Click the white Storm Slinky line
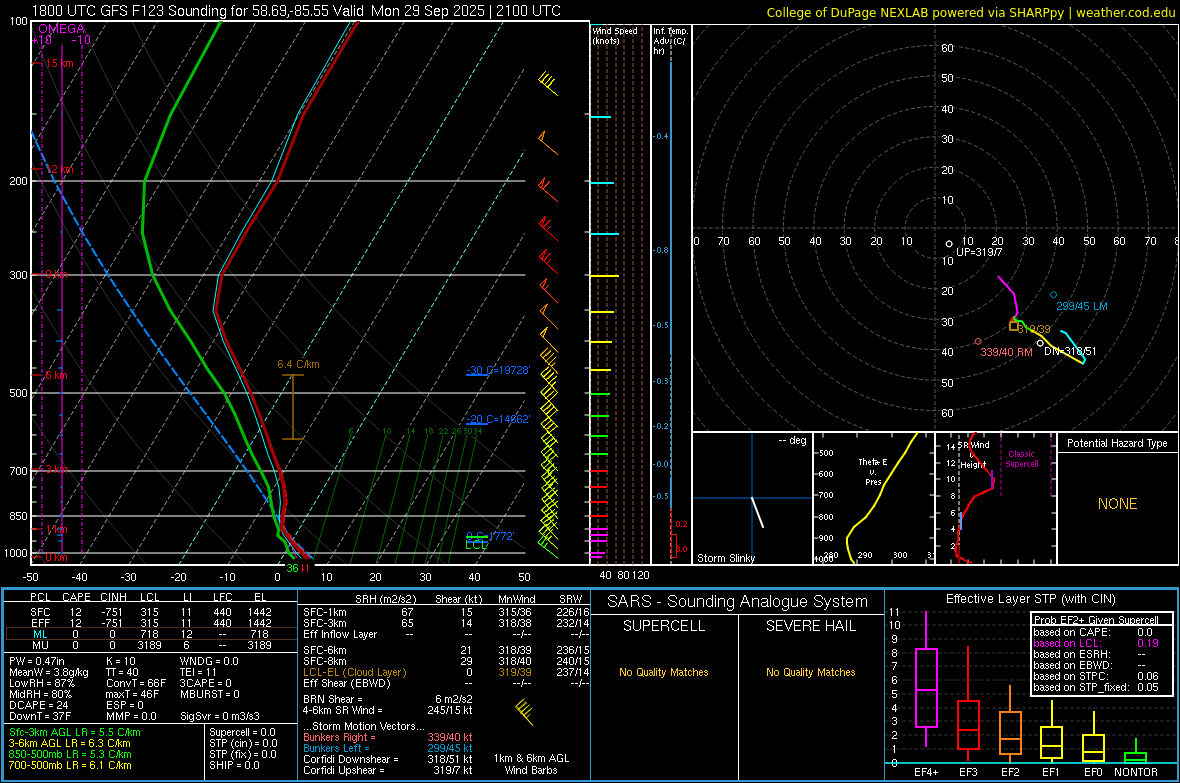This screenshot has width=1180, height=783. 758,512
